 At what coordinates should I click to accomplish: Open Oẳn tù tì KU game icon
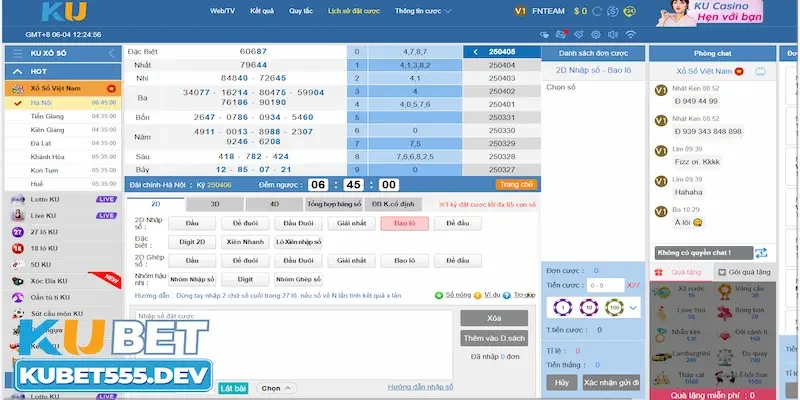pyautogui.click(x=18, y=297)
